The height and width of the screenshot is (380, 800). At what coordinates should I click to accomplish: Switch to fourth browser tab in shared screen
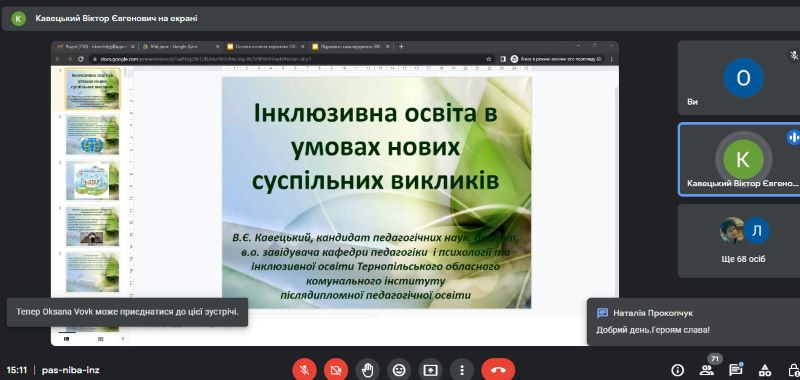coord(351,46)
